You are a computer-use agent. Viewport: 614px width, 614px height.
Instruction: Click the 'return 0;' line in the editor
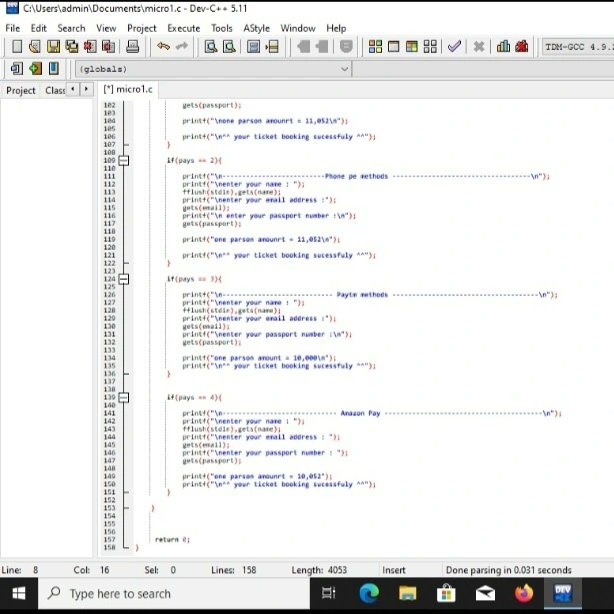pos(172,540)
